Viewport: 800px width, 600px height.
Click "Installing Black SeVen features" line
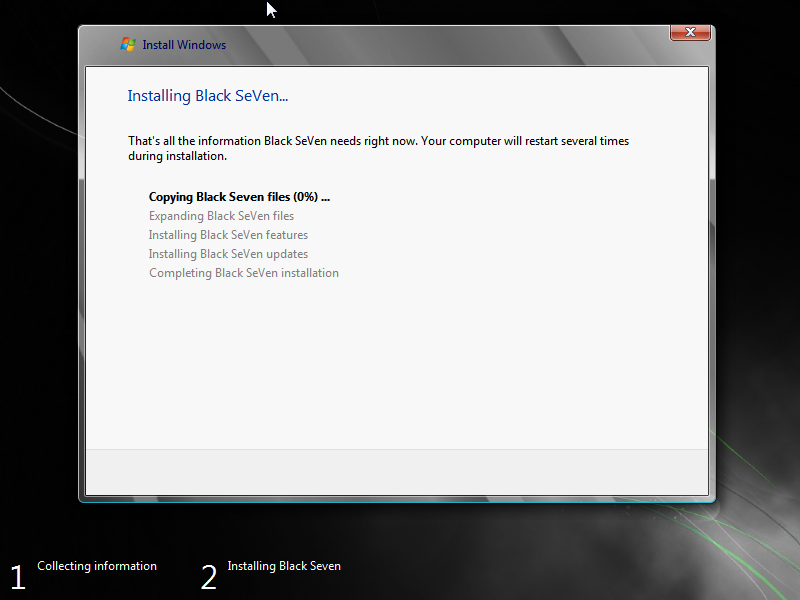tap(228, 235)
